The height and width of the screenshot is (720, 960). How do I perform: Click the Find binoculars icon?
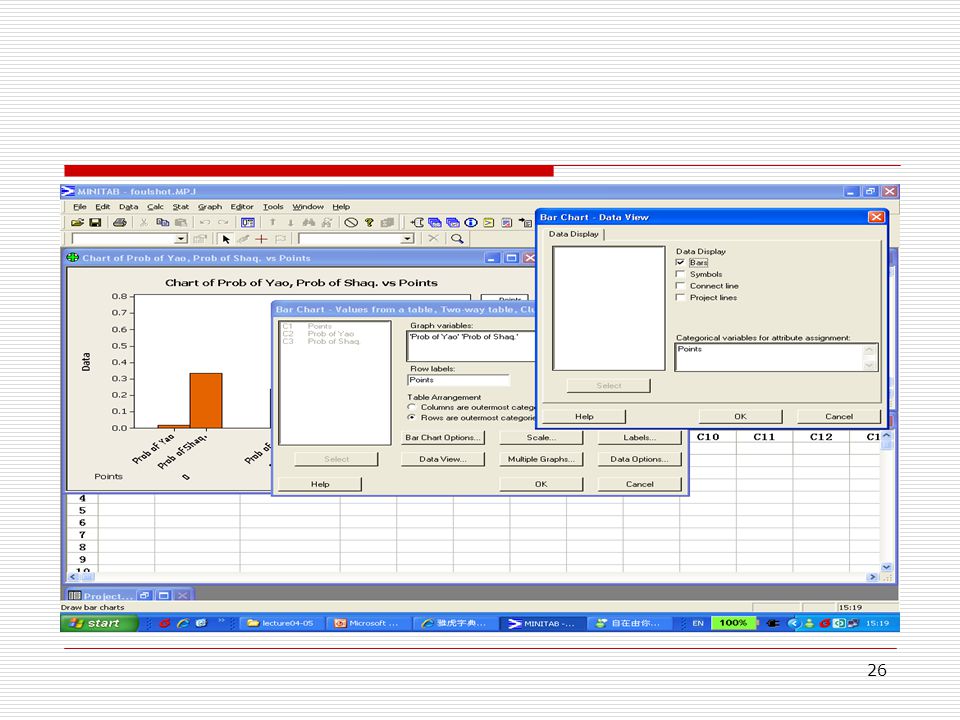pyautogui.click(x=309, y=222)
